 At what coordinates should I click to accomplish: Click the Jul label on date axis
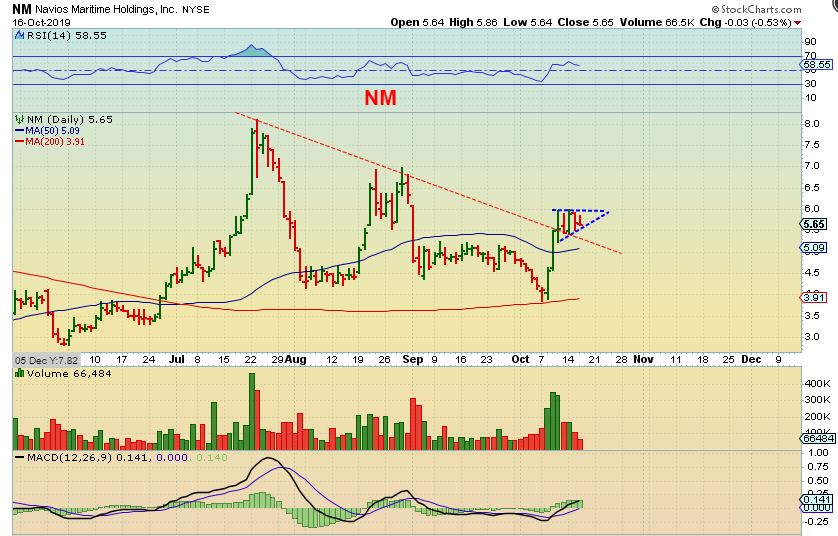click(176, 359)
